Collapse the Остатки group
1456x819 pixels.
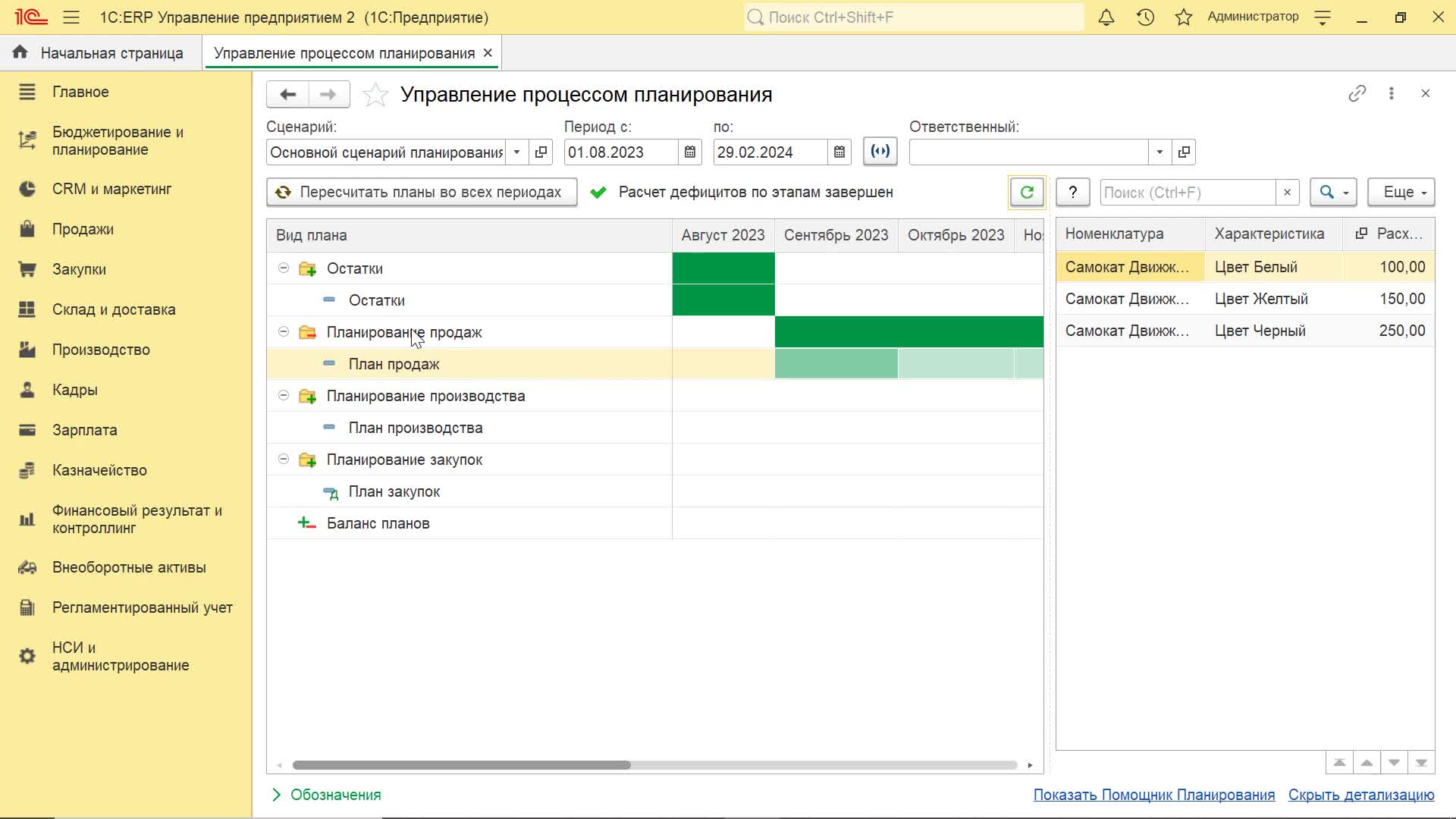pos(284,268)
